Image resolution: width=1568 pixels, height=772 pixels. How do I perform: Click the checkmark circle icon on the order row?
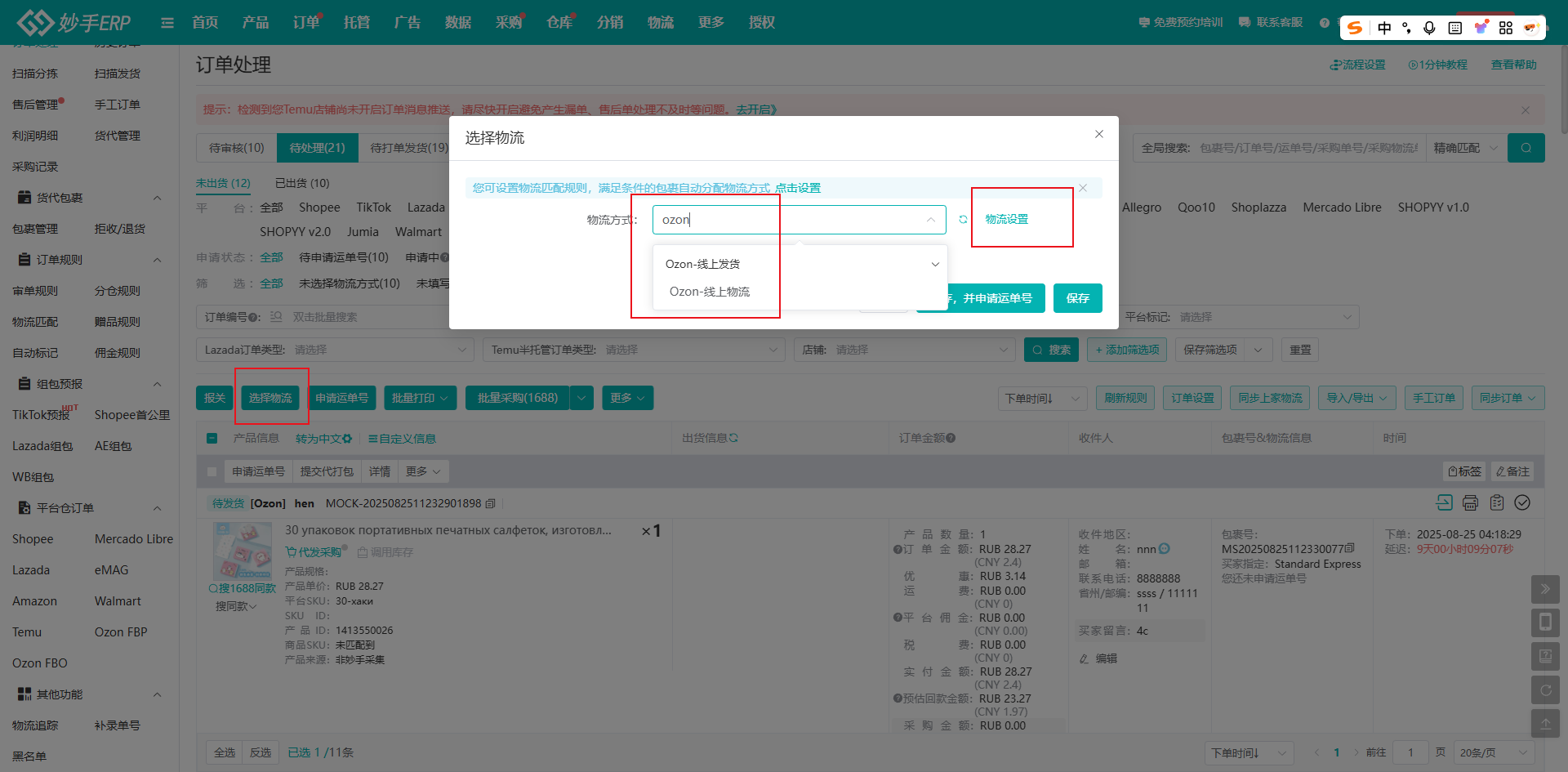(1522, 503)
